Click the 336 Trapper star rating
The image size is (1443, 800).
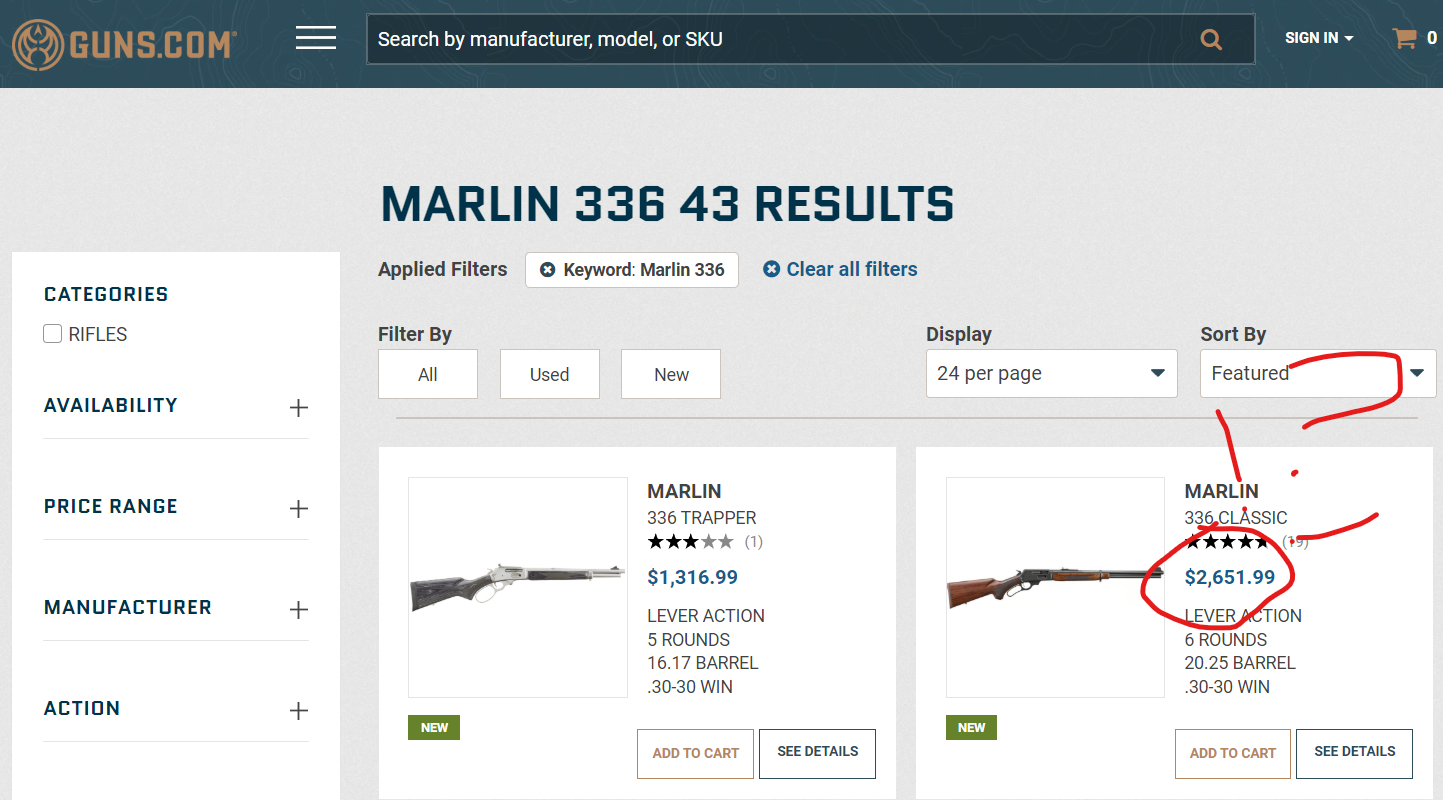(690, 542)
